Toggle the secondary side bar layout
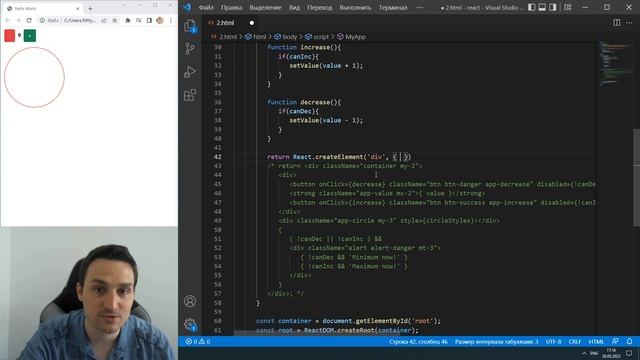 click(553, 7)
